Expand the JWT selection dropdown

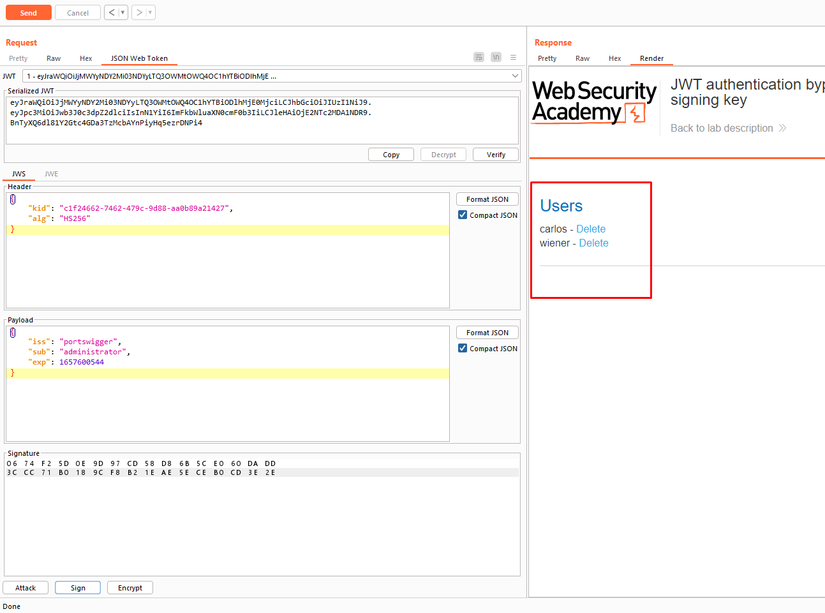tap(515, 76)
